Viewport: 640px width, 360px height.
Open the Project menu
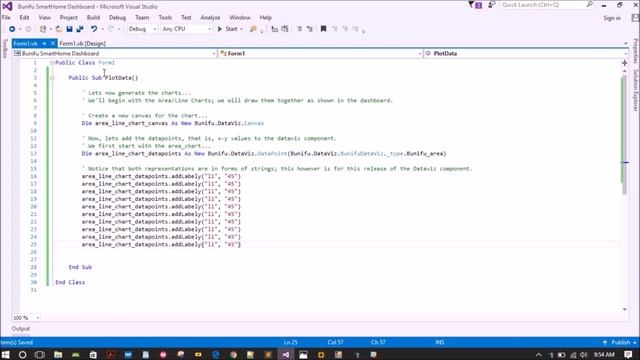point(69,18)
